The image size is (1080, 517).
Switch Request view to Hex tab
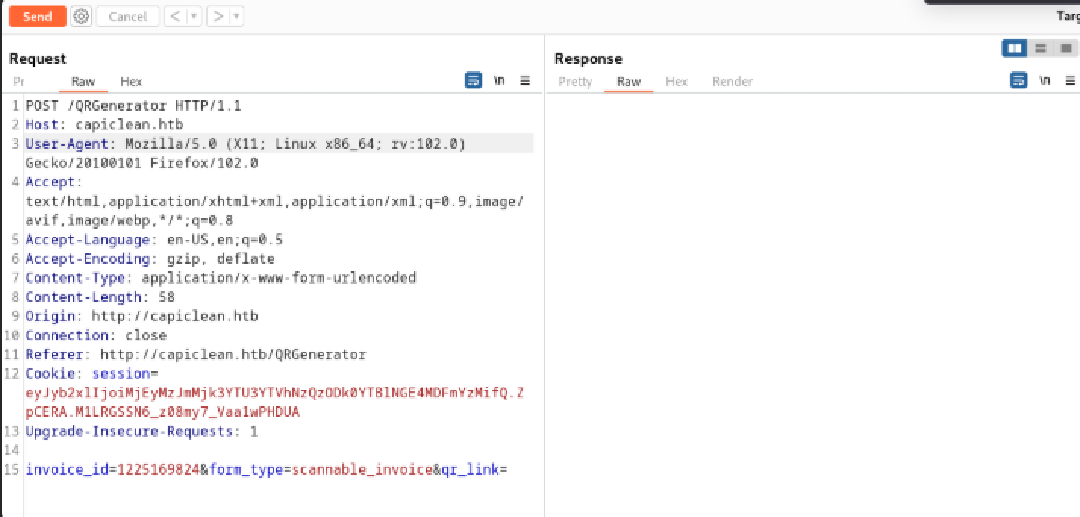pyautogui.click(x=131, y=82)
